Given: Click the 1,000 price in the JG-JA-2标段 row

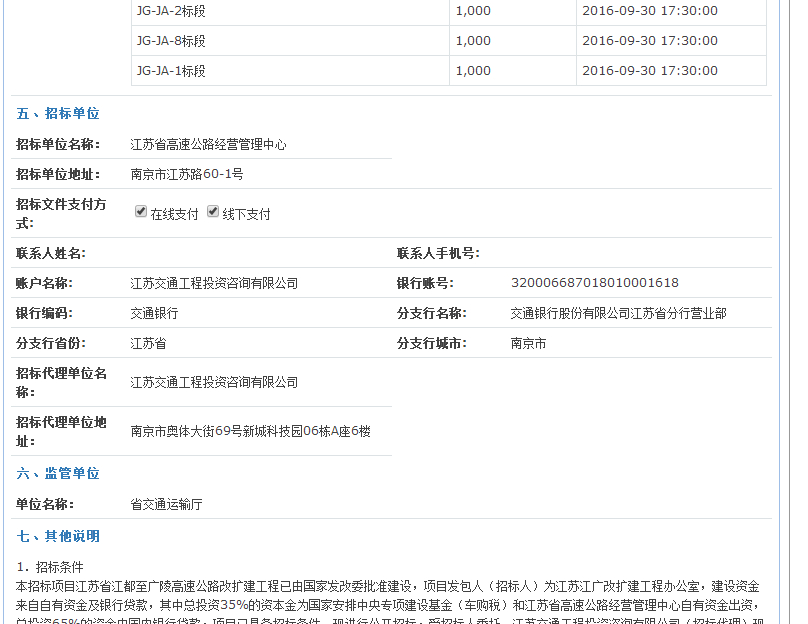Looking at the screenshot, I should pos(473,11).
